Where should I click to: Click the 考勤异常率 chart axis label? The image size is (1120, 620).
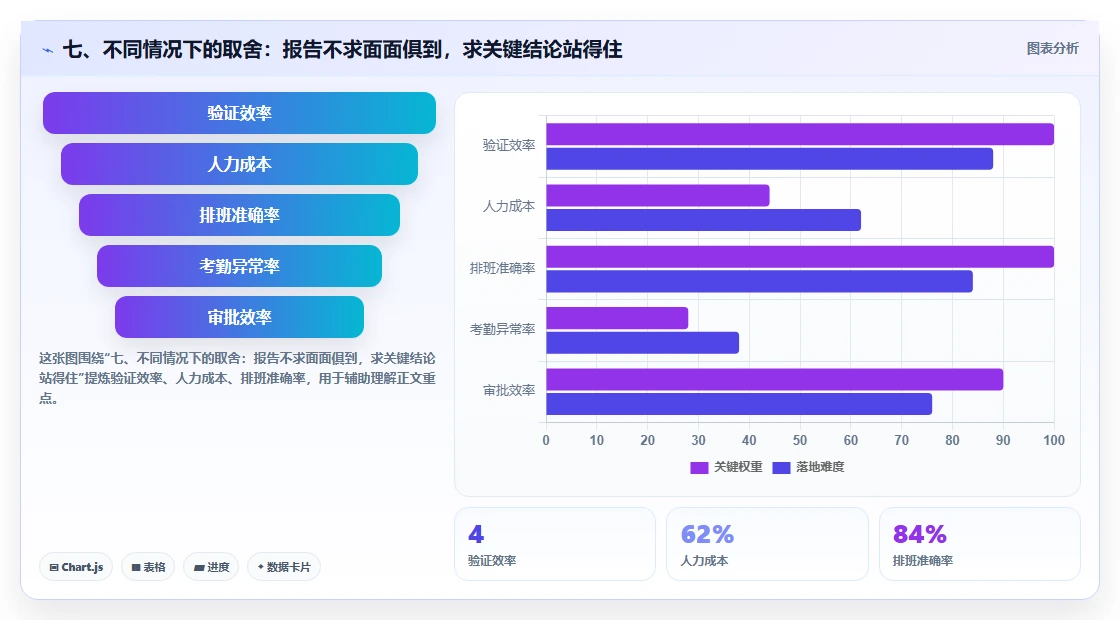click(x=502, y=329)
